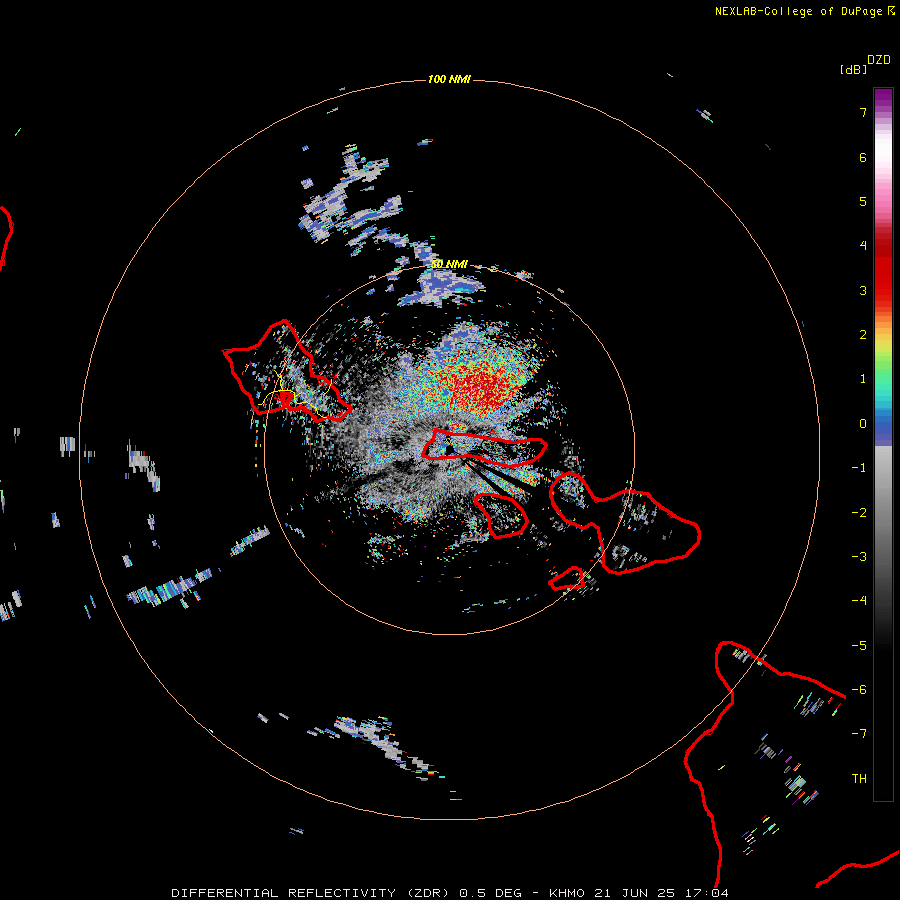Viewport: 900px width, 900px height.
Task: Click the 2 dB scale tick label
Action: 863,335
